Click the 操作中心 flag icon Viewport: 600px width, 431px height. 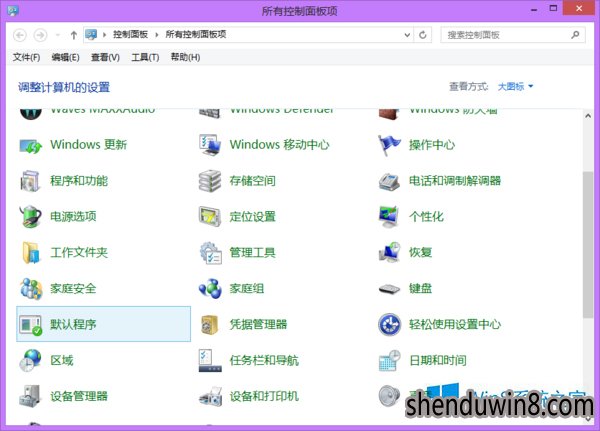[389, 145]
